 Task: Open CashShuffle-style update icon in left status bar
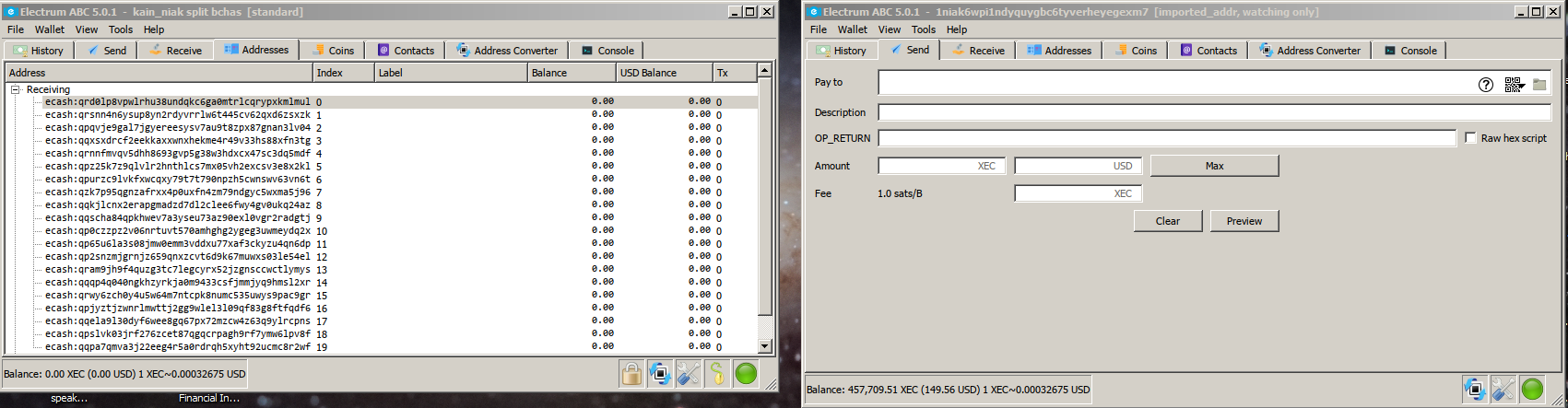click(x=660, y=373)
